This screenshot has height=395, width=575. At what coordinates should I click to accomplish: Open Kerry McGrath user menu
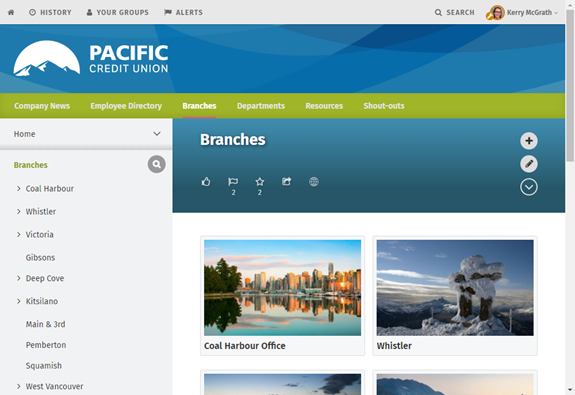523,12
